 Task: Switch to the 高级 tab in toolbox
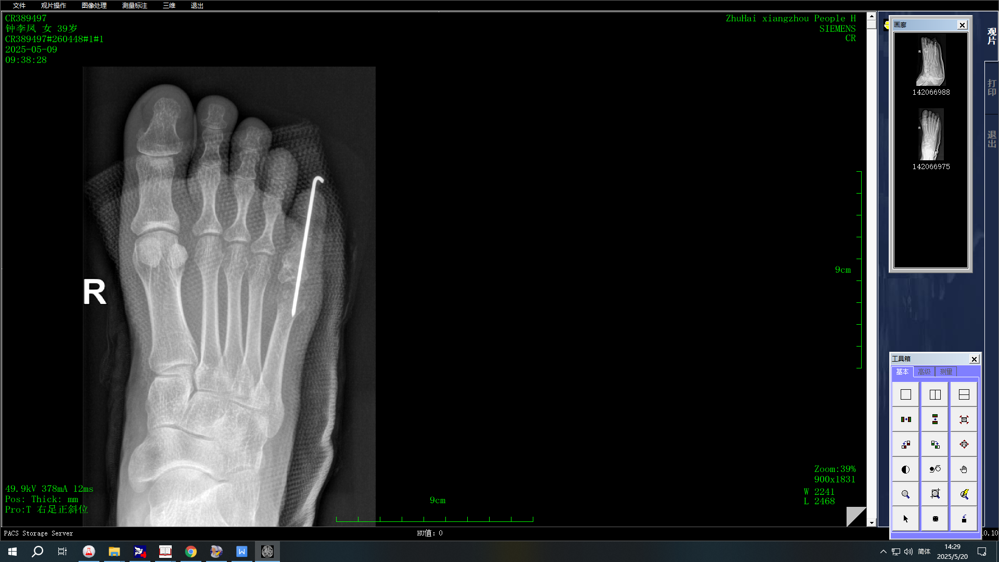[924, 372]
